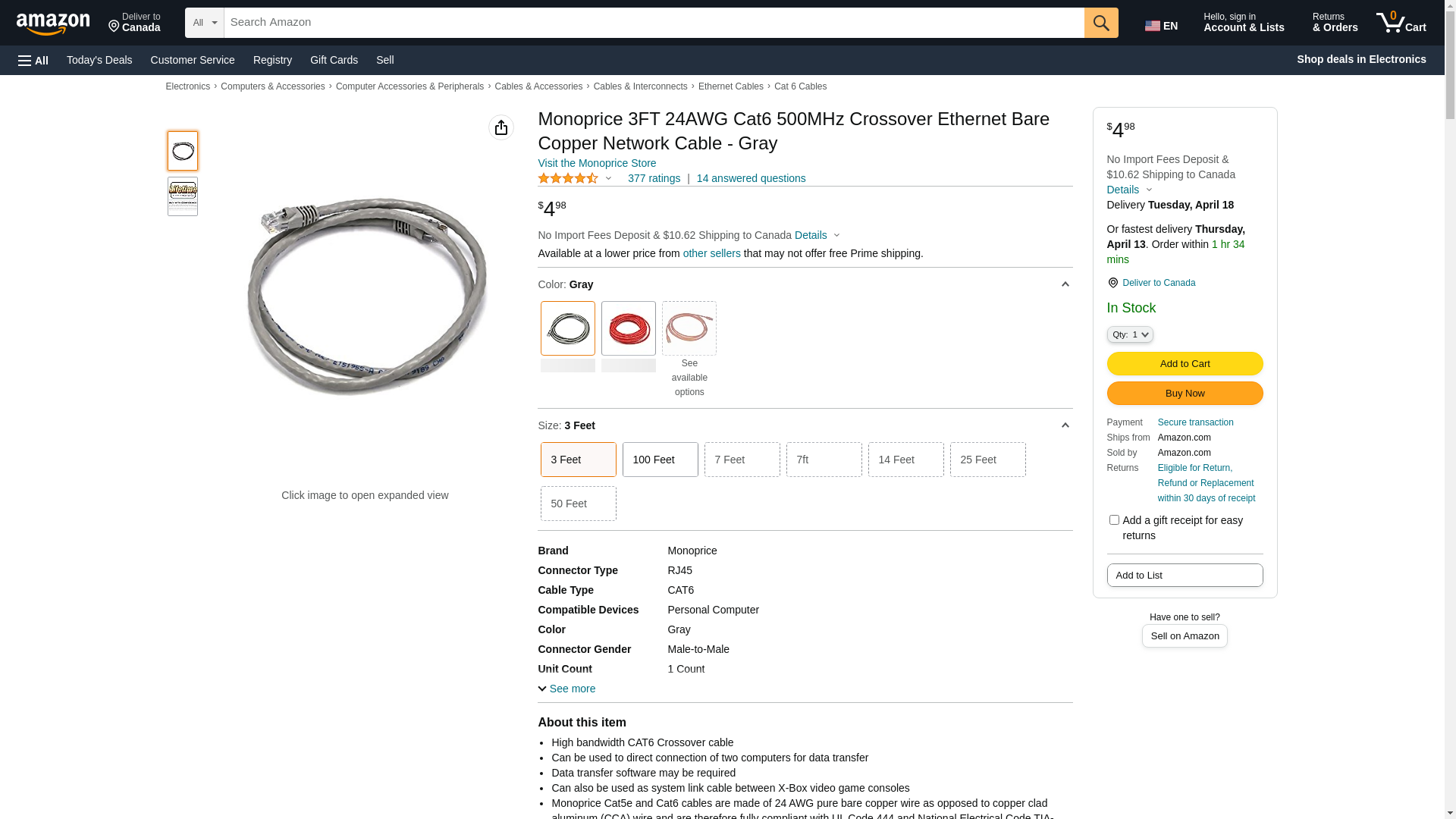Open the All hamburger menu
Viewport: 1456px width, 819px height.
(x=33, y=60)
